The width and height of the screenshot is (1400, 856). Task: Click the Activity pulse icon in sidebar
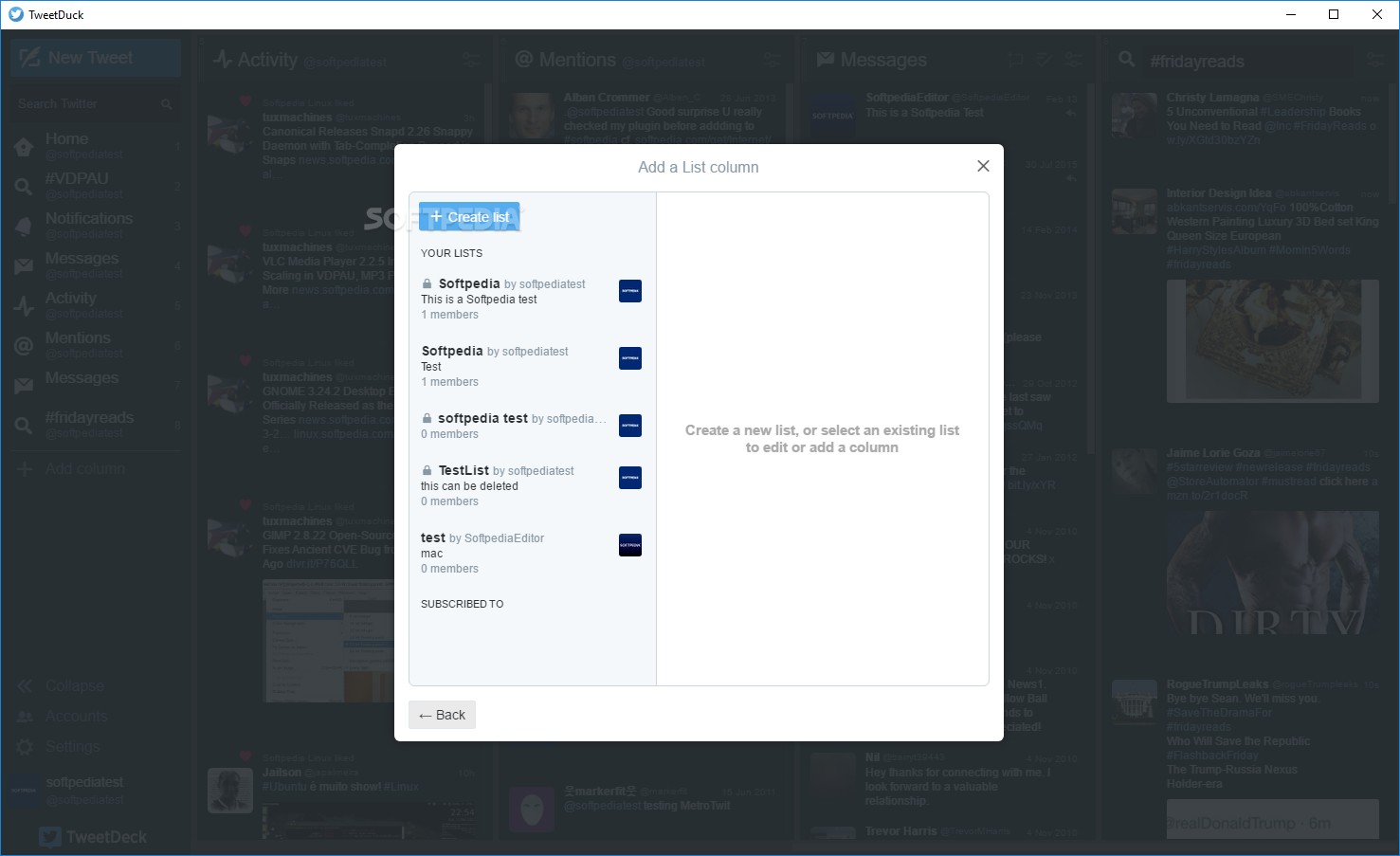24,306
